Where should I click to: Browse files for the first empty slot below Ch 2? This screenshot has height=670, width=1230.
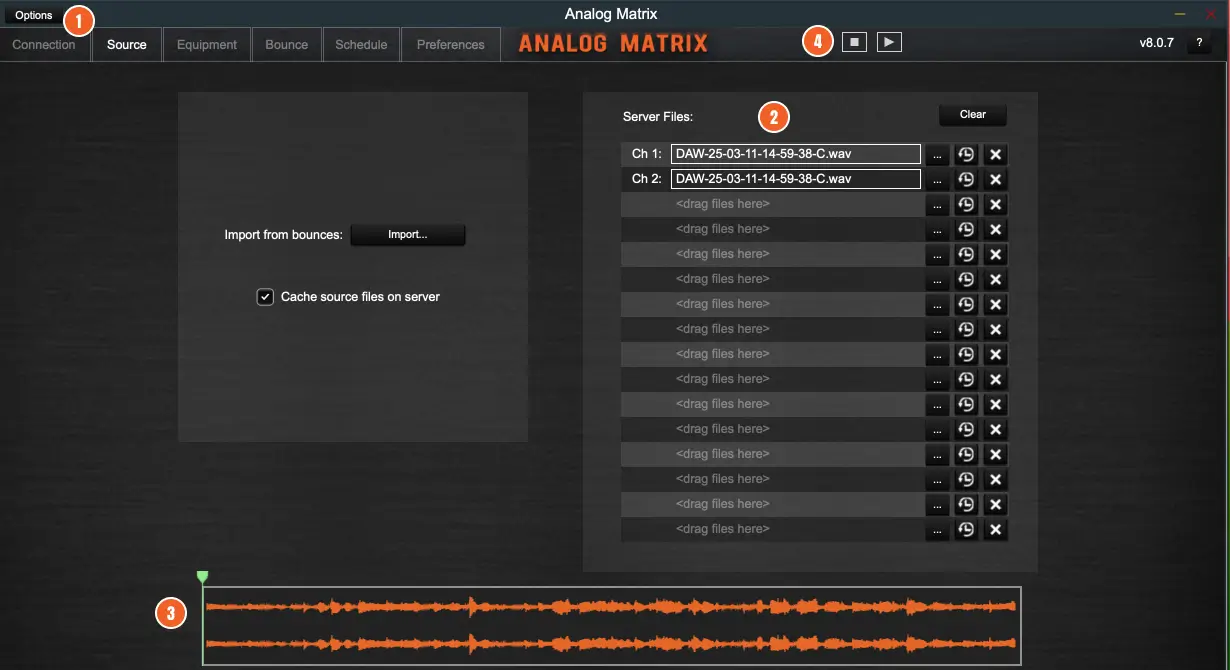click(x=937, y=205)
